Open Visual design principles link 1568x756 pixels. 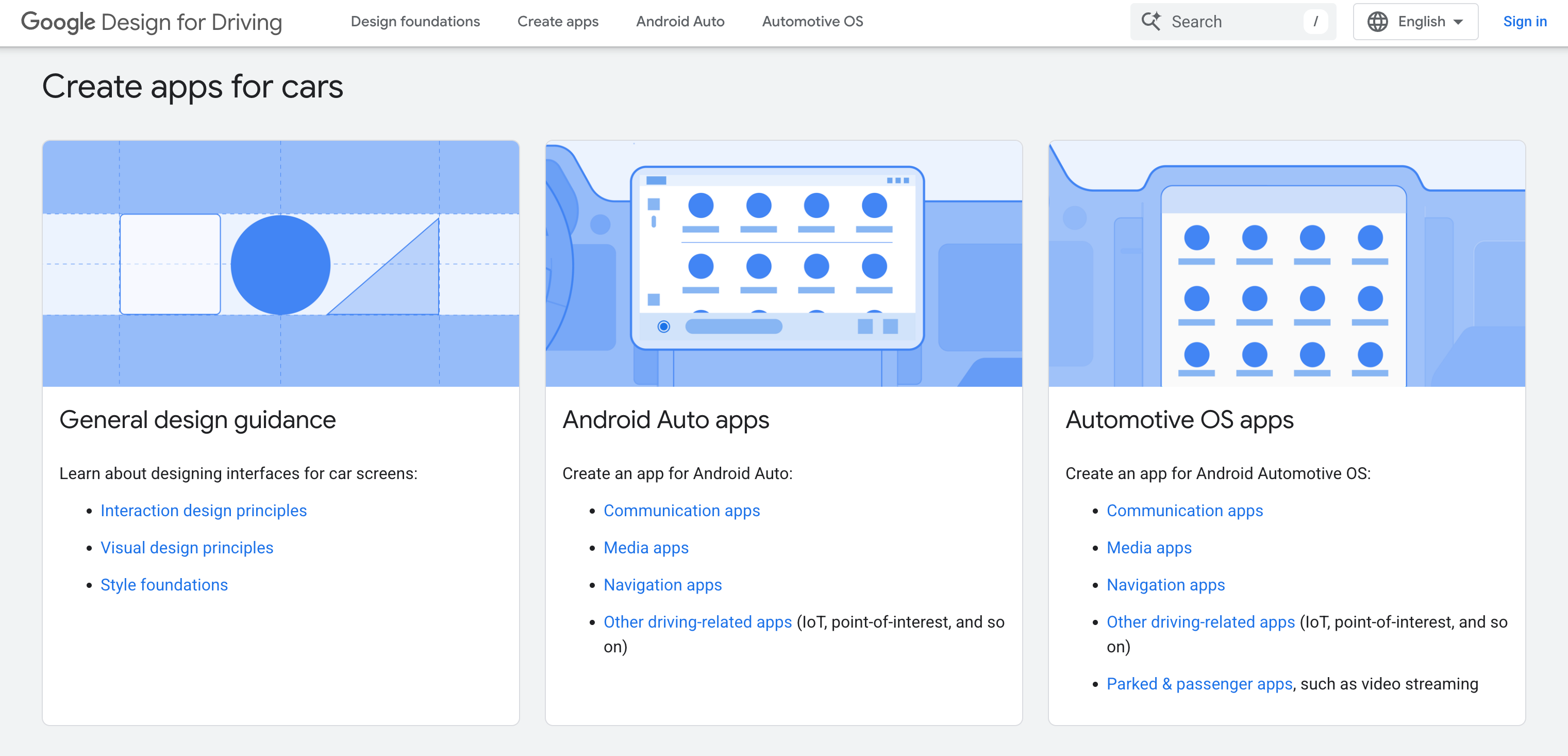187,548
